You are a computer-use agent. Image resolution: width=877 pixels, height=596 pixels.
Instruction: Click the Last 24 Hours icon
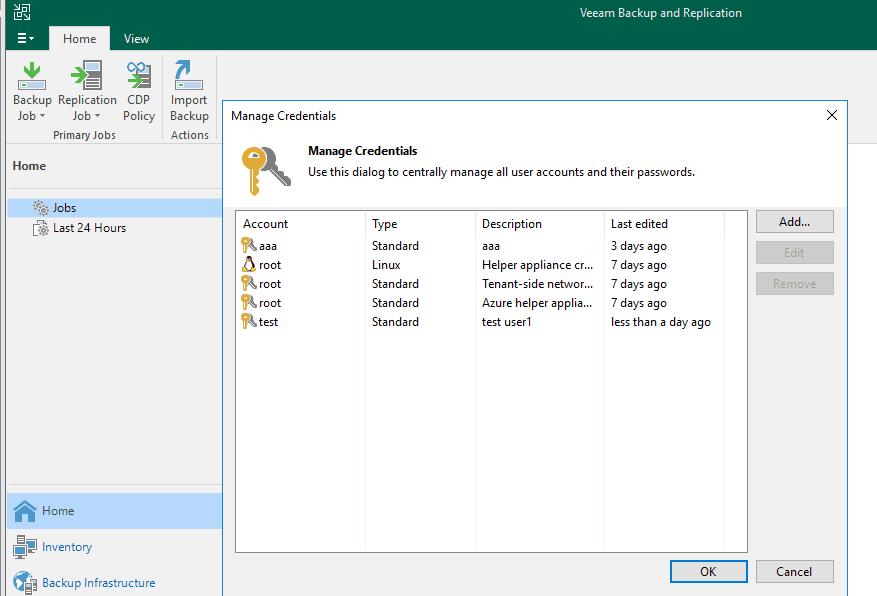[x=41, y=228]
